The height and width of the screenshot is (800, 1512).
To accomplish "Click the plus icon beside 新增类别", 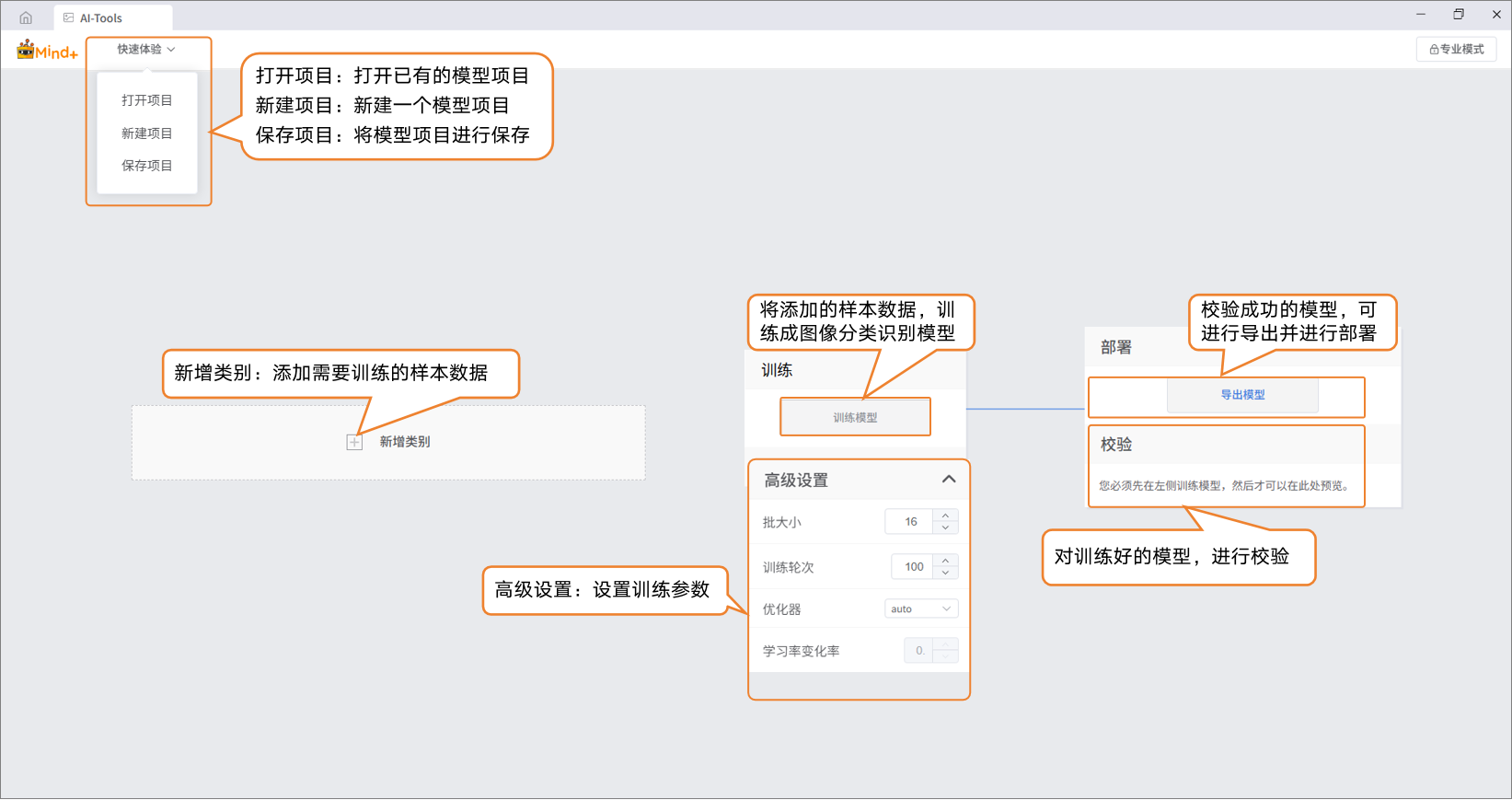I will 354,443.
